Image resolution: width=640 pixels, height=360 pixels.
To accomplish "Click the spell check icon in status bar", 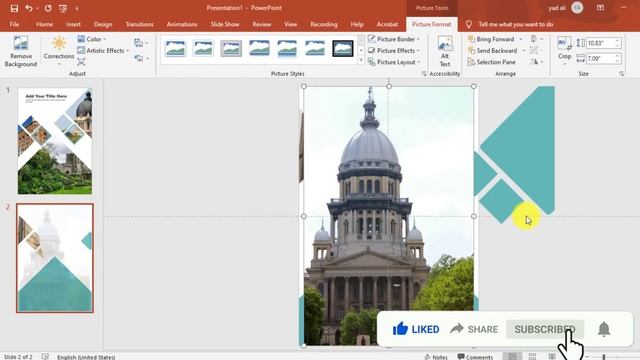I will pos(45,357).
